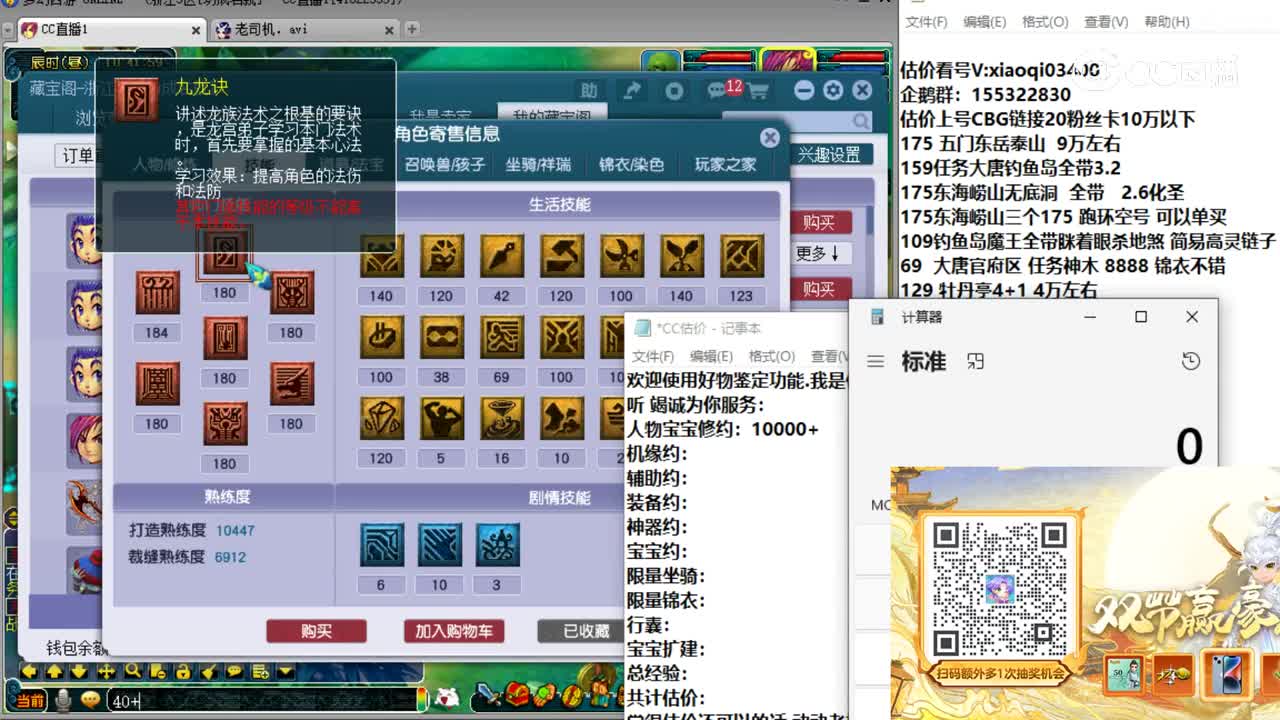Click the throwing dart life skill icon level 42
1280x720 pixels.
(501, 257)
